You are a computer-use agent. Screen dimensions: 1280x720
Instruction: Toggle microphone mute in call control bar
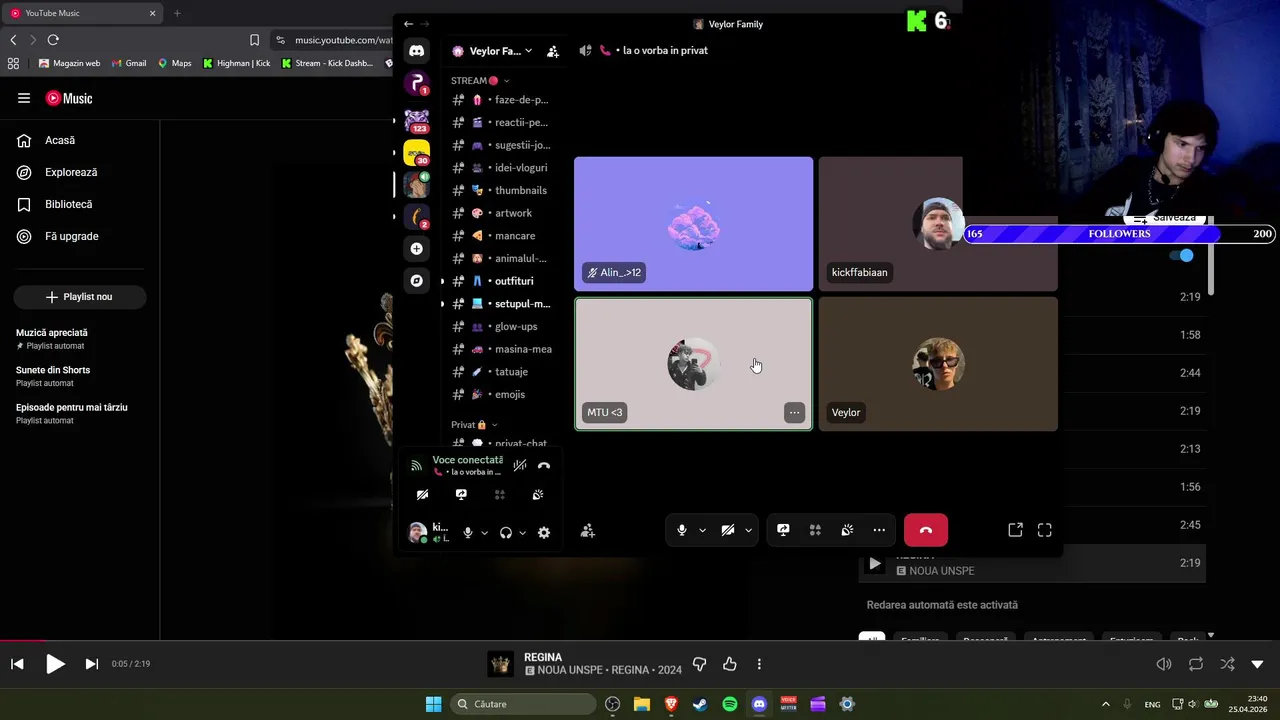682,530
